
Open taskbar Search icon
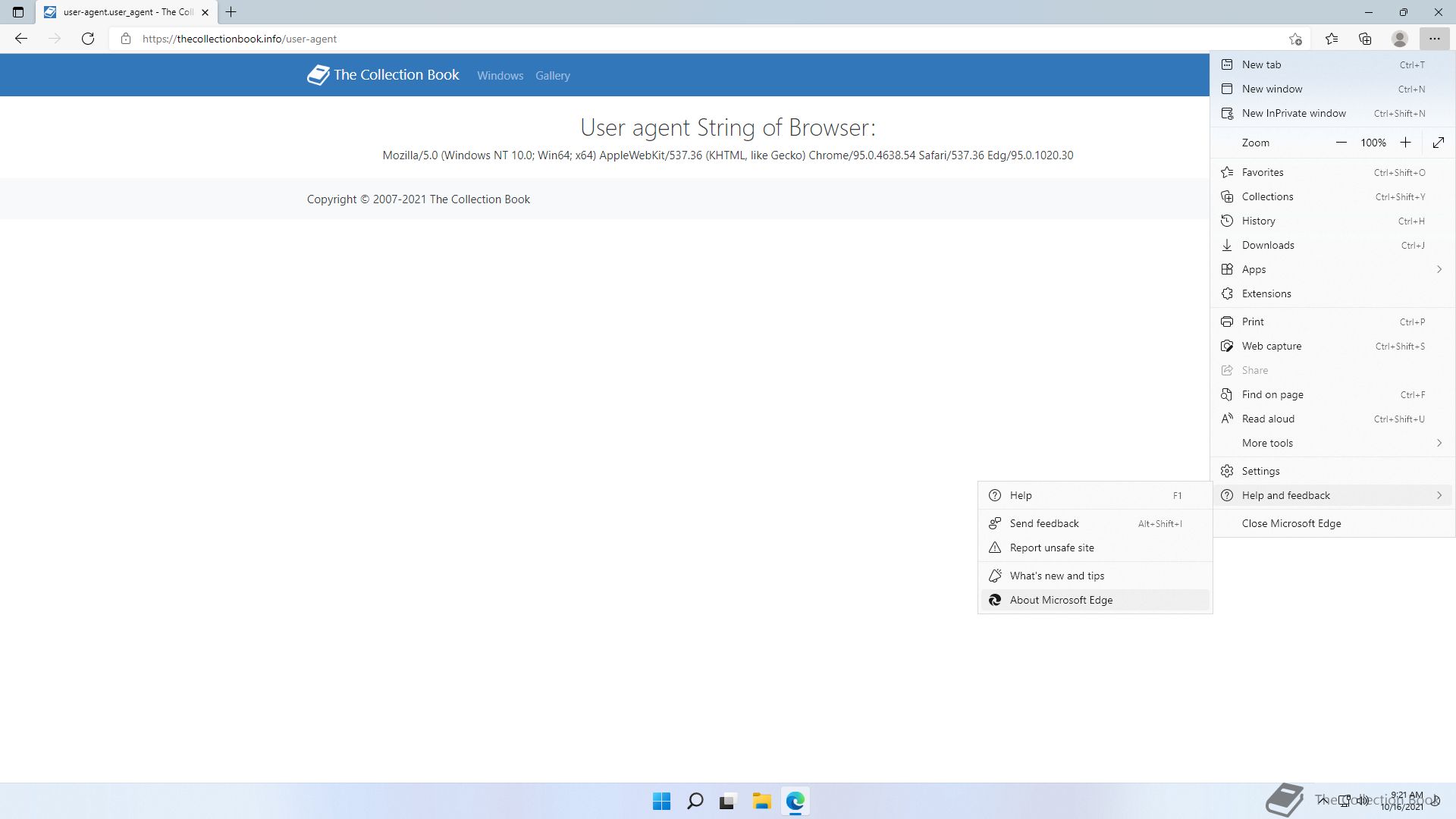695,801
